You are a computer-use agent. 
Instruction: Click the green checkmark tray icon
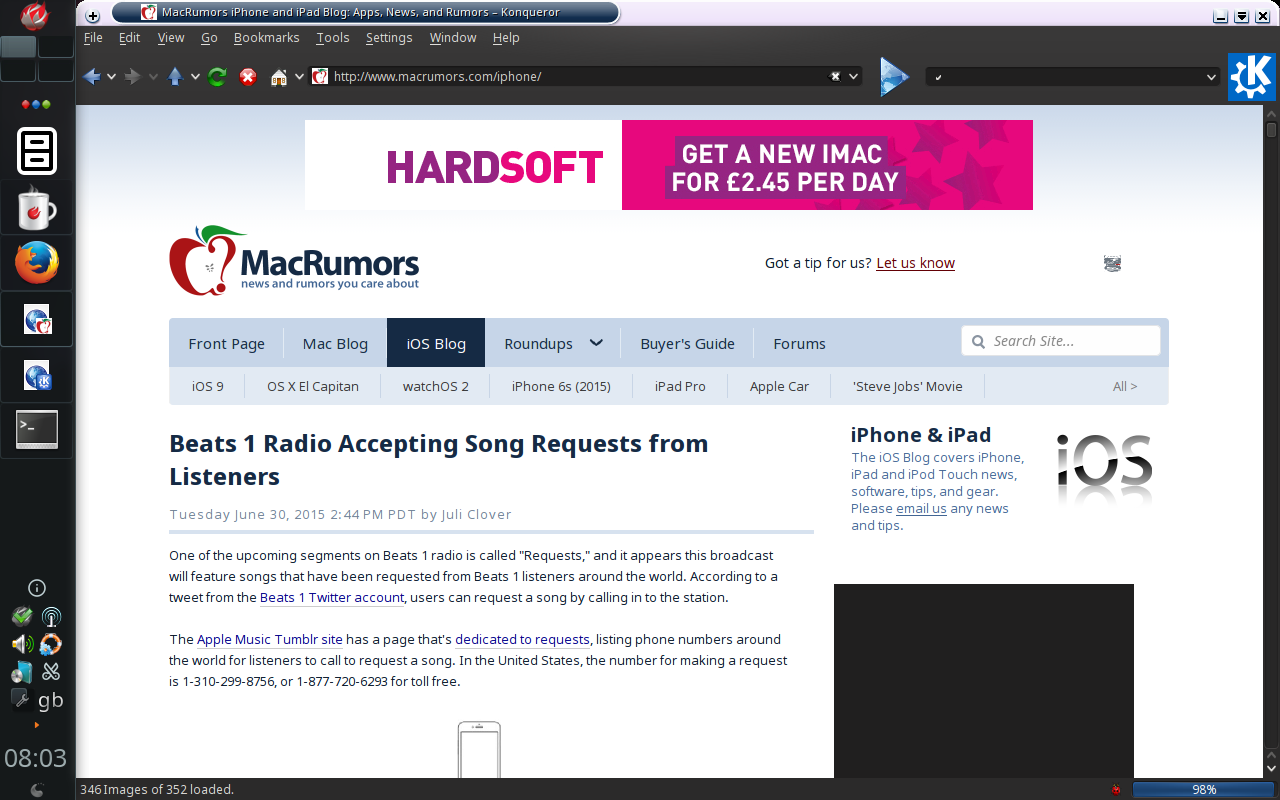(x=22, y=617)
